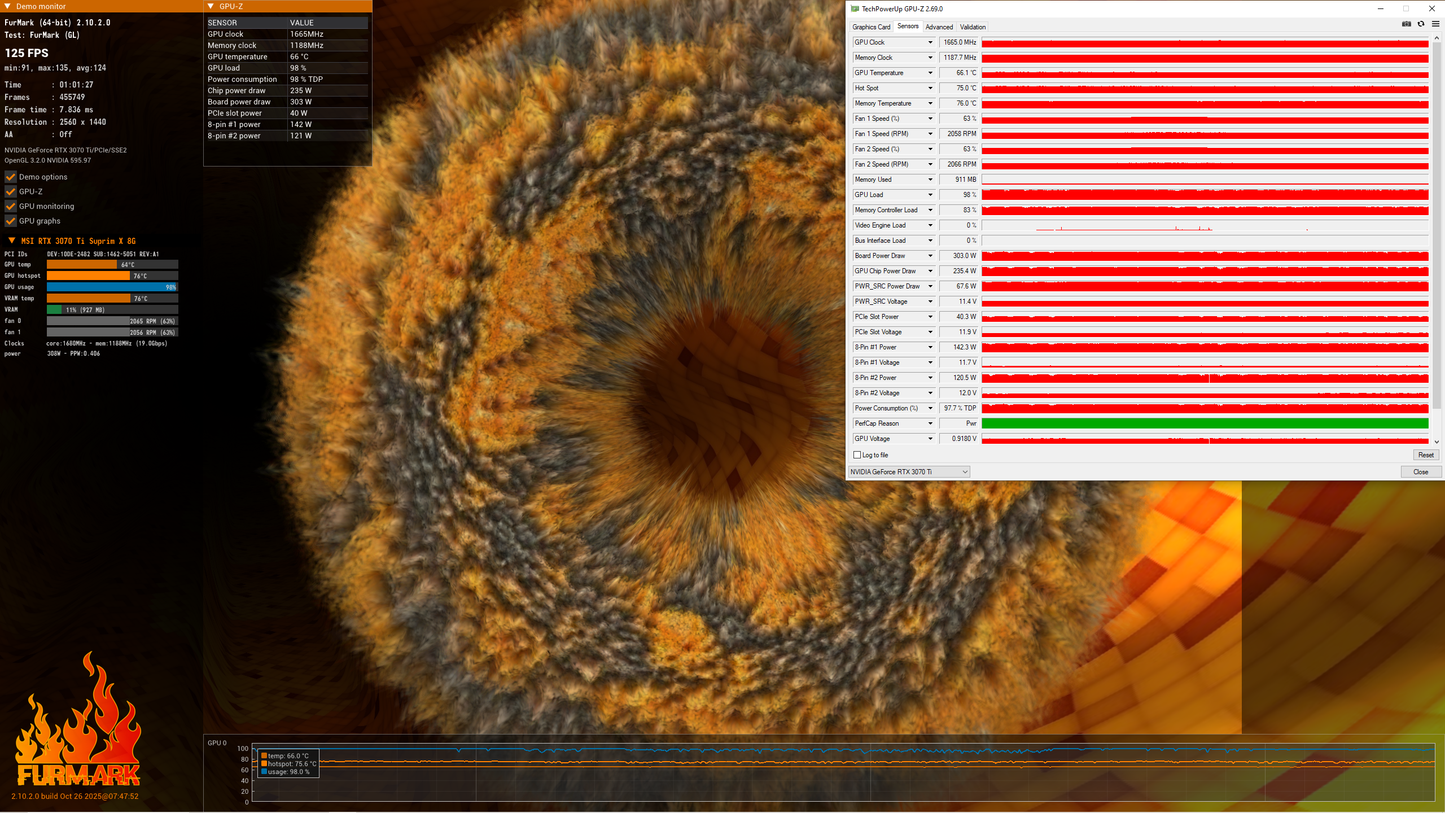Click the GPU-Z refresh icon
Screen dimensions: 1445x813
coord(1420,24)
